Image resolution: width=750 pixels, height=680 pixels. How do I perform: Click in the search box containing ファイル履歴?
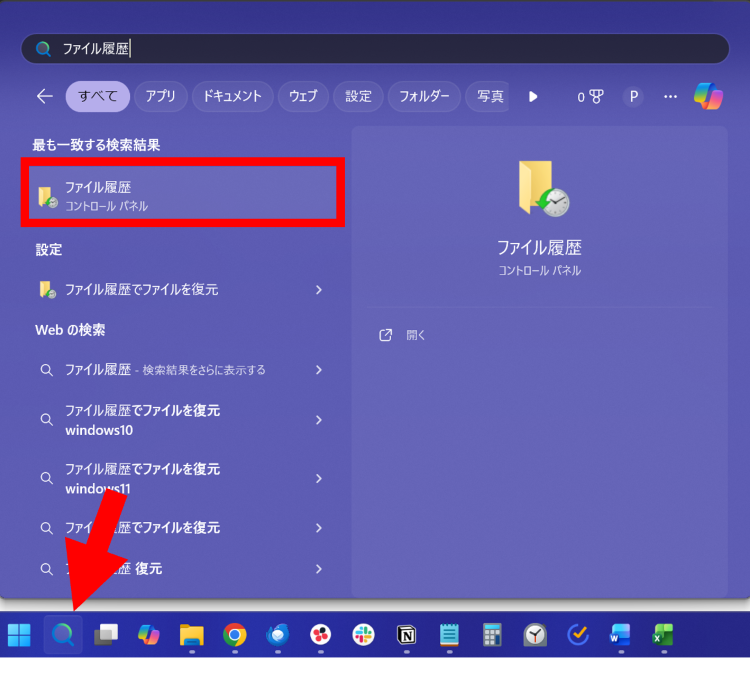click(x=375, y=48)
